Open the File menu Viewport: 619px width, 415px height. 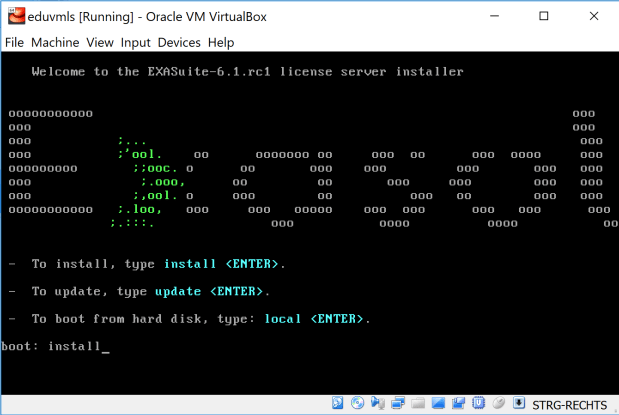(14, 42)
